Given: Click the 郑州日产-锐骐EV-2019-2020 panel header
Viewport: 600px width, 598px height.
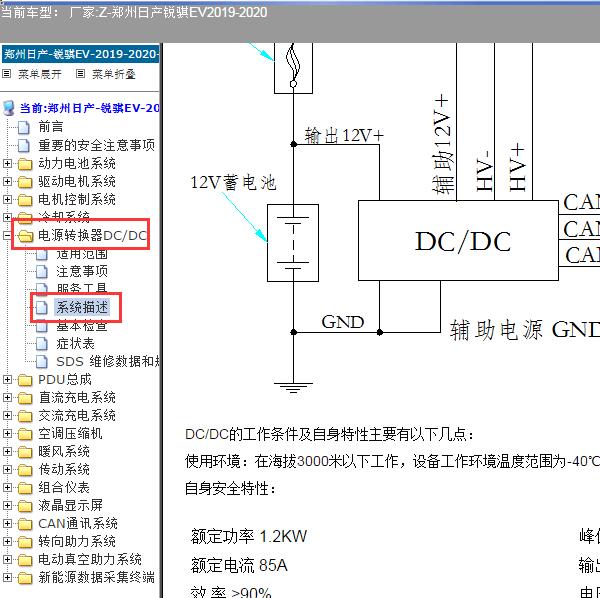Looking at the screenshot, I should (x=80, y=54).
